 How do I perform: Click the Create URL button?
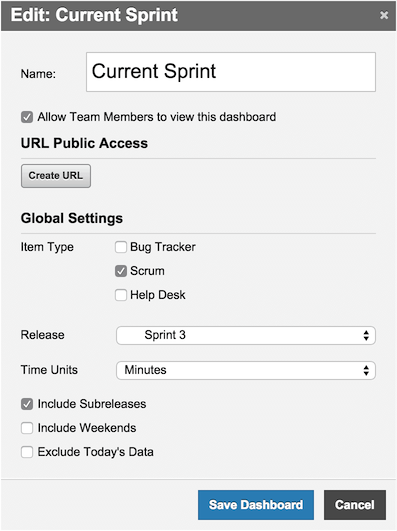[x=56, y=176]
